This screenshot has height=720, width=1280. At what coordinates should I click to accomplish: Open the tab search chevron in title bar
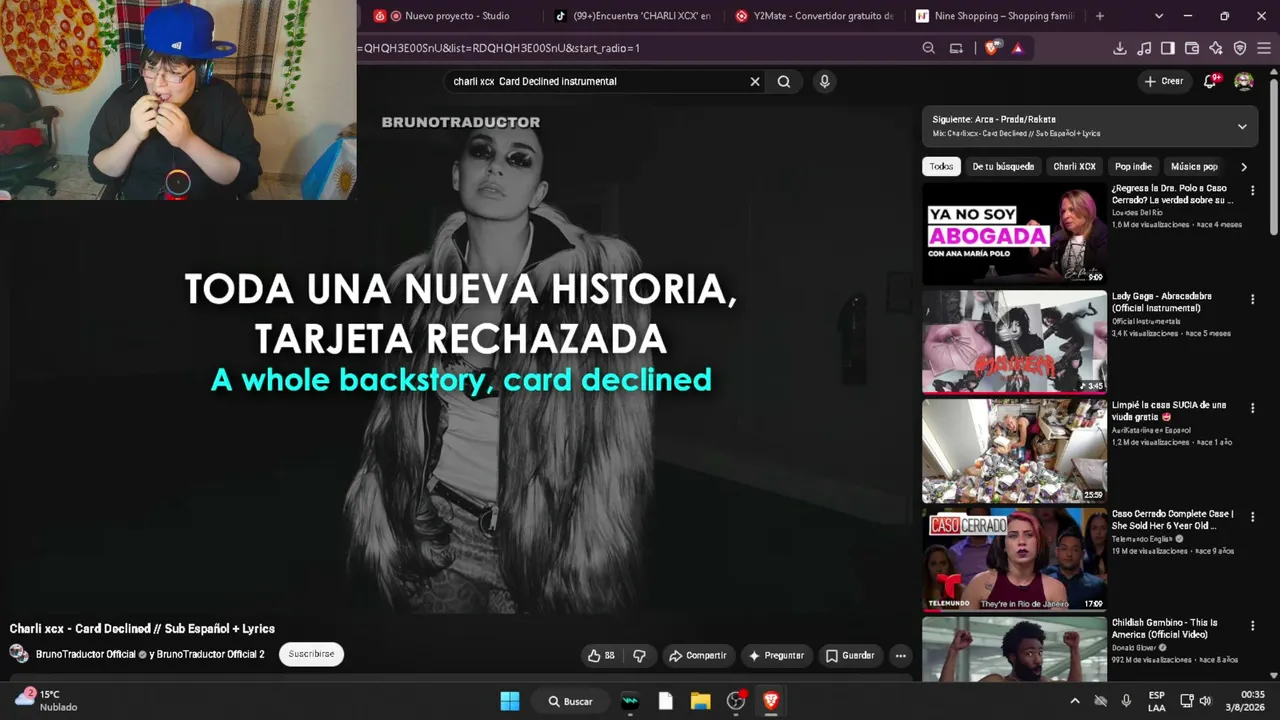click(1159, 16)
